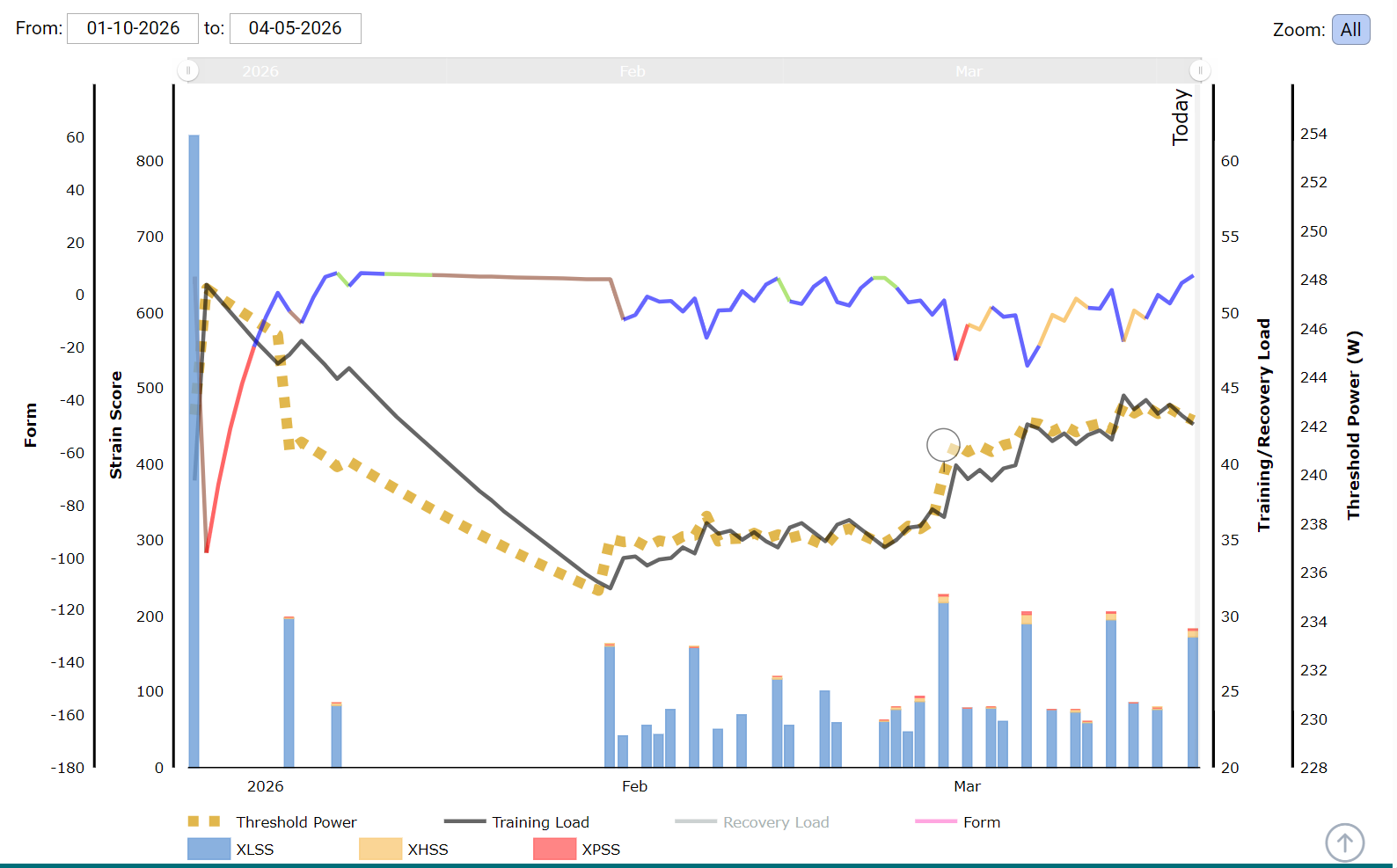The width and height of the screenshot is (1397, 868).
Task: Click the scroll-to-top arrow icon
Action: click(x=1344, y=842)
